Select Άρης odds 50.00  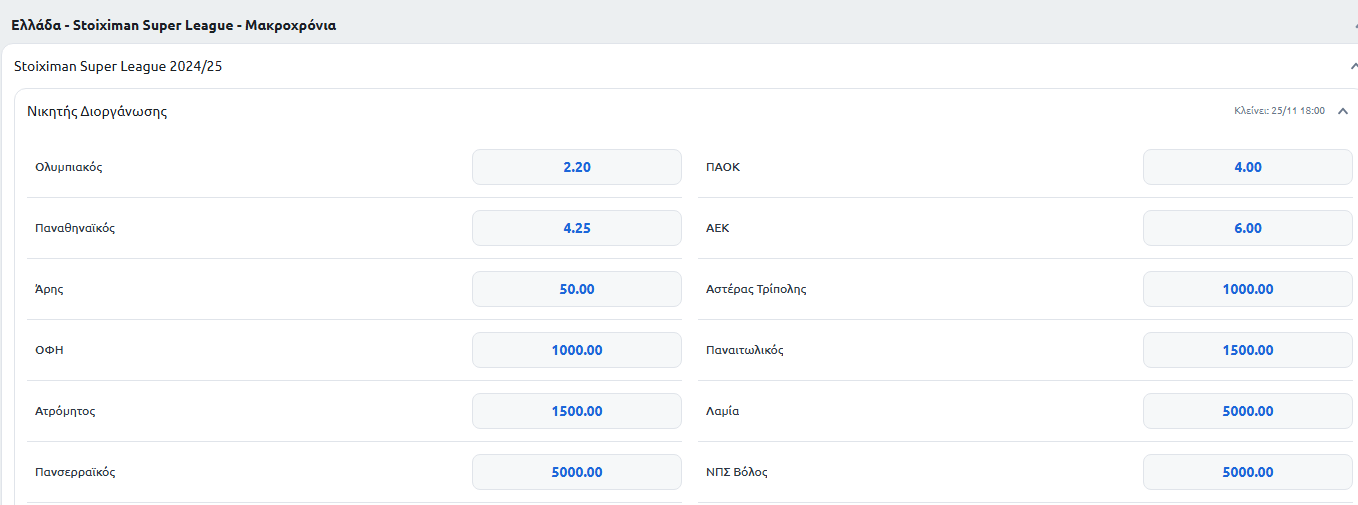[x=577, y=289]
